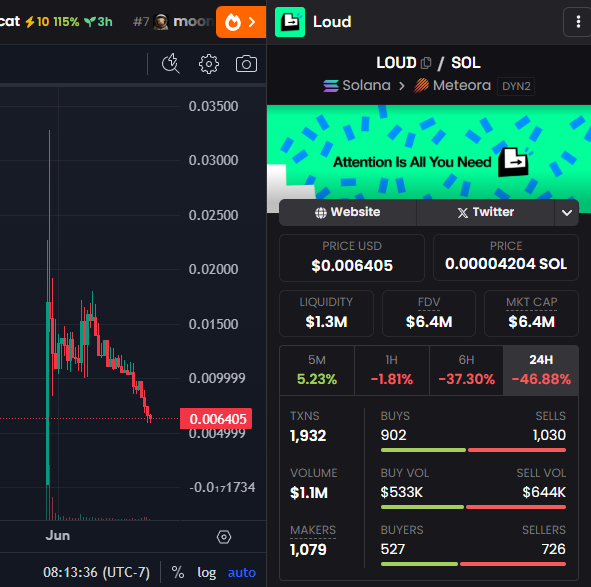Screen dimensions: 591x587
Task: Open the orange trending flame button
Action: click(x=241, y=22)
